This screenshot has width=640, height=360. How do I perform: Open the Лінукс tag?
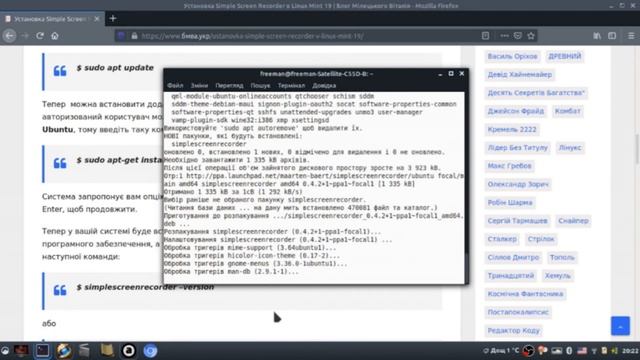570,148
